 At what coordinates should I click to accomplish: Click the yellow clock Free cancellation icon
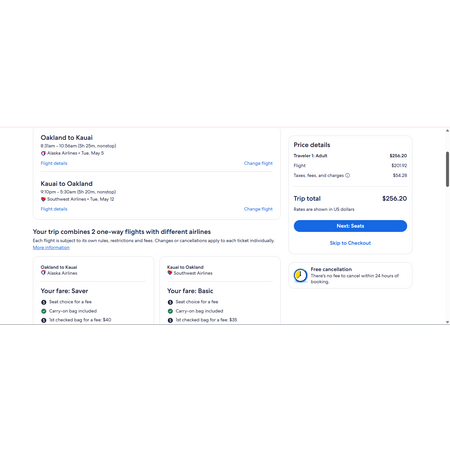[300, 275]
